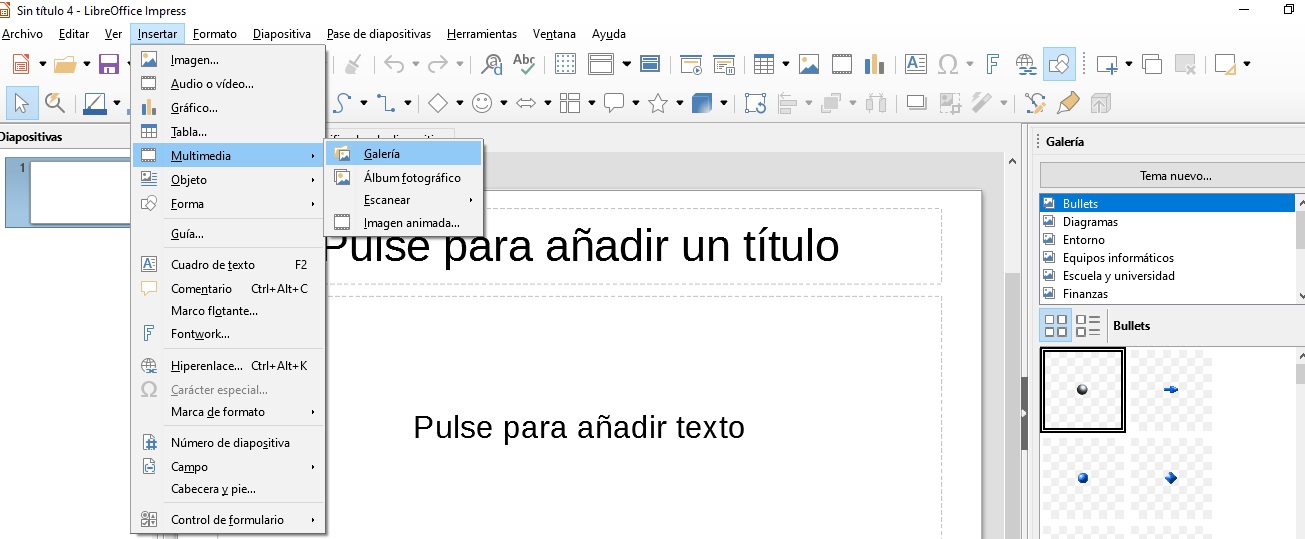The height and width of the screenshot is (539, 1305).
Task: Click the Undo arrow icon
Action: (x=394, y=64)
